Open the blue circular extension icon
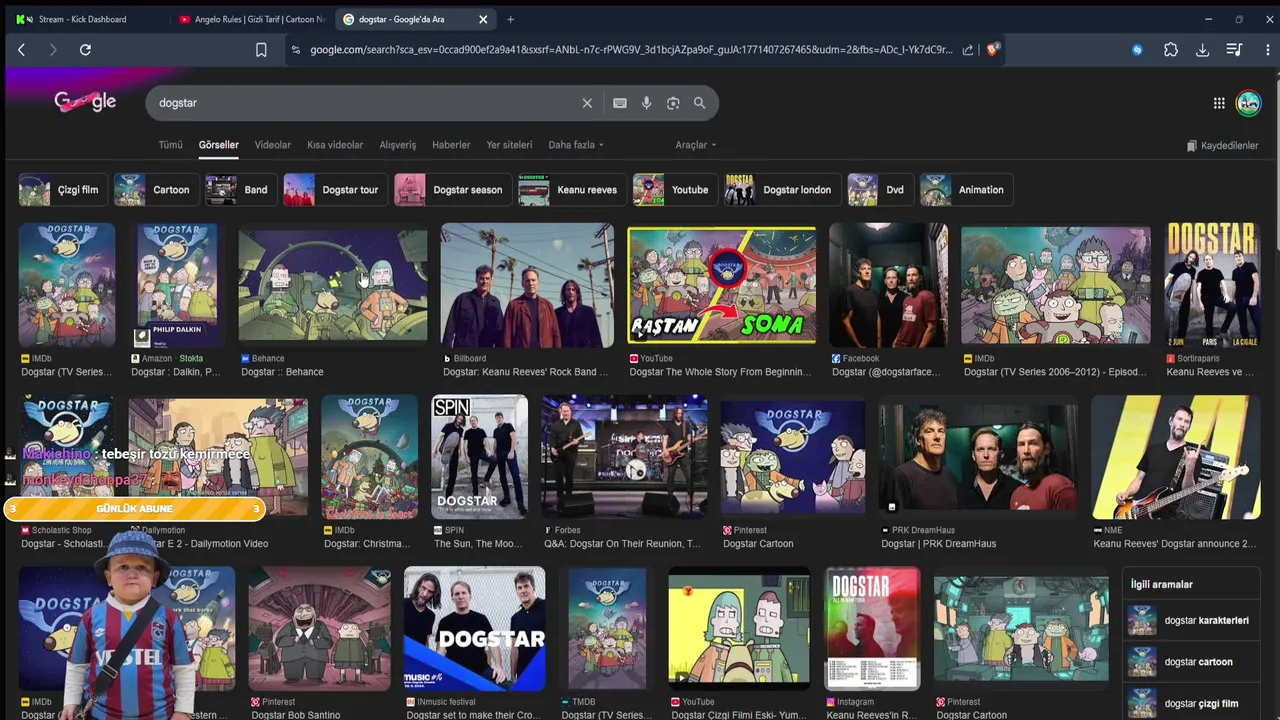Screen dimensions: 1280x720 (1137, 50)
